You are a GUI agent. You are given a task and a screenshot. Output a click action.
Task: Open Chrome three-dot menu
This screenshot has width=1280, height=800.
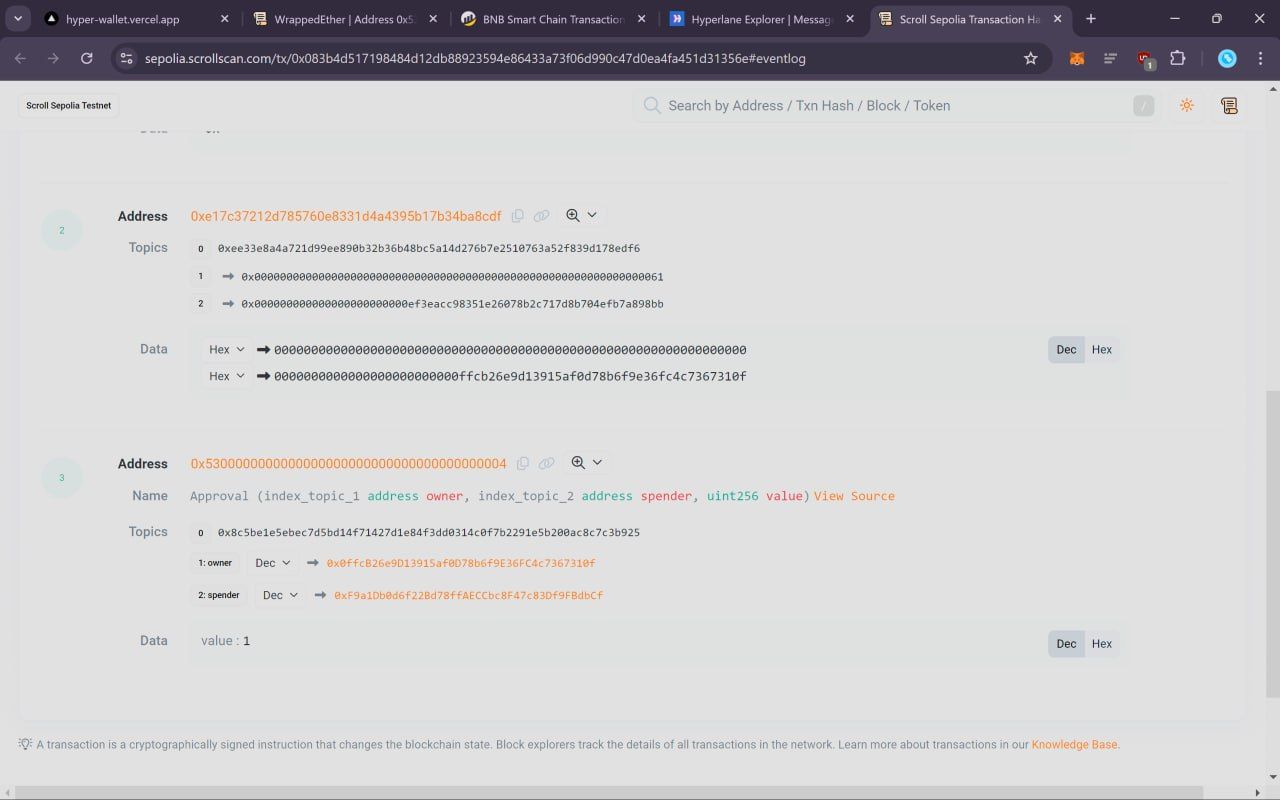coord(1260,58)
